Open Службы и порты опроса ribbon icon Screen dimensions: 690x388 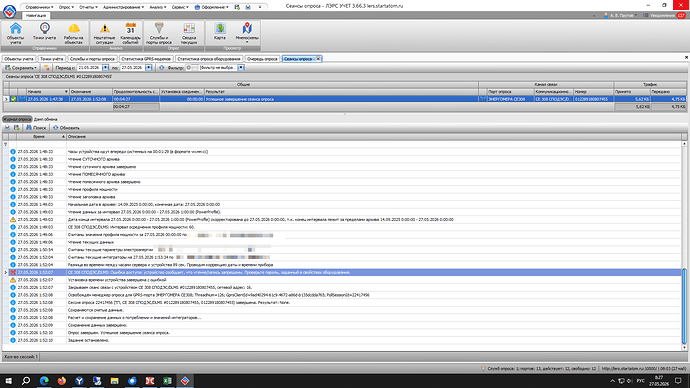click(159, 33)
